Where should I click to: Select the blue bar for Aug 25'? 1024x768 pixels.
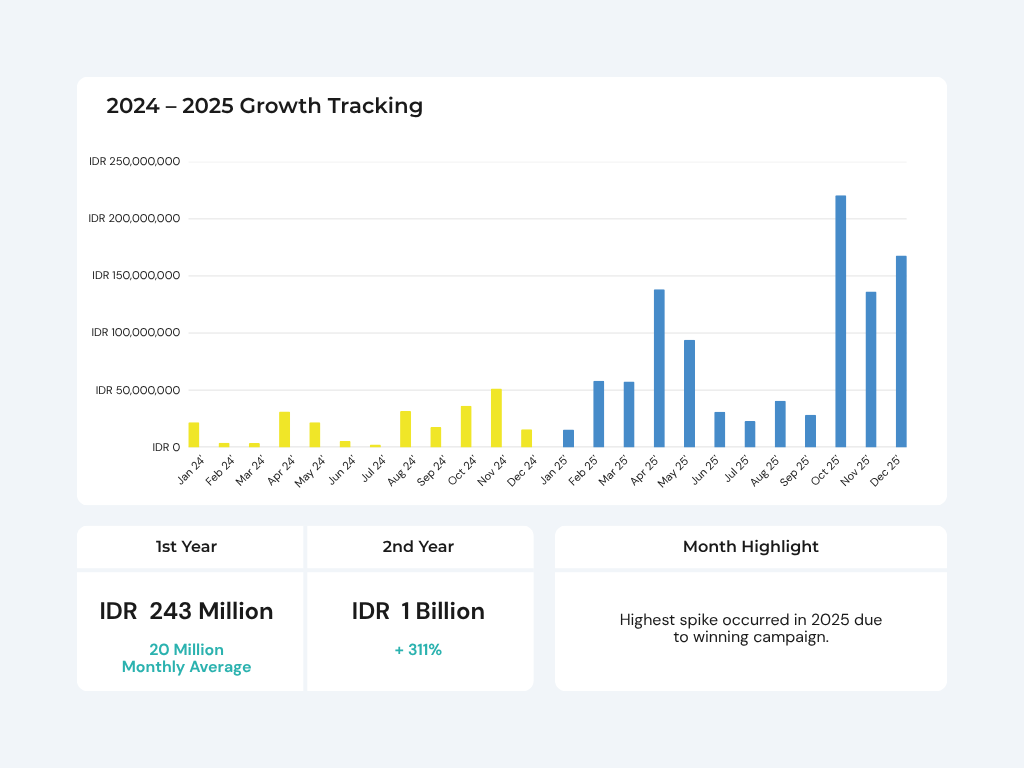click(780, 424)
